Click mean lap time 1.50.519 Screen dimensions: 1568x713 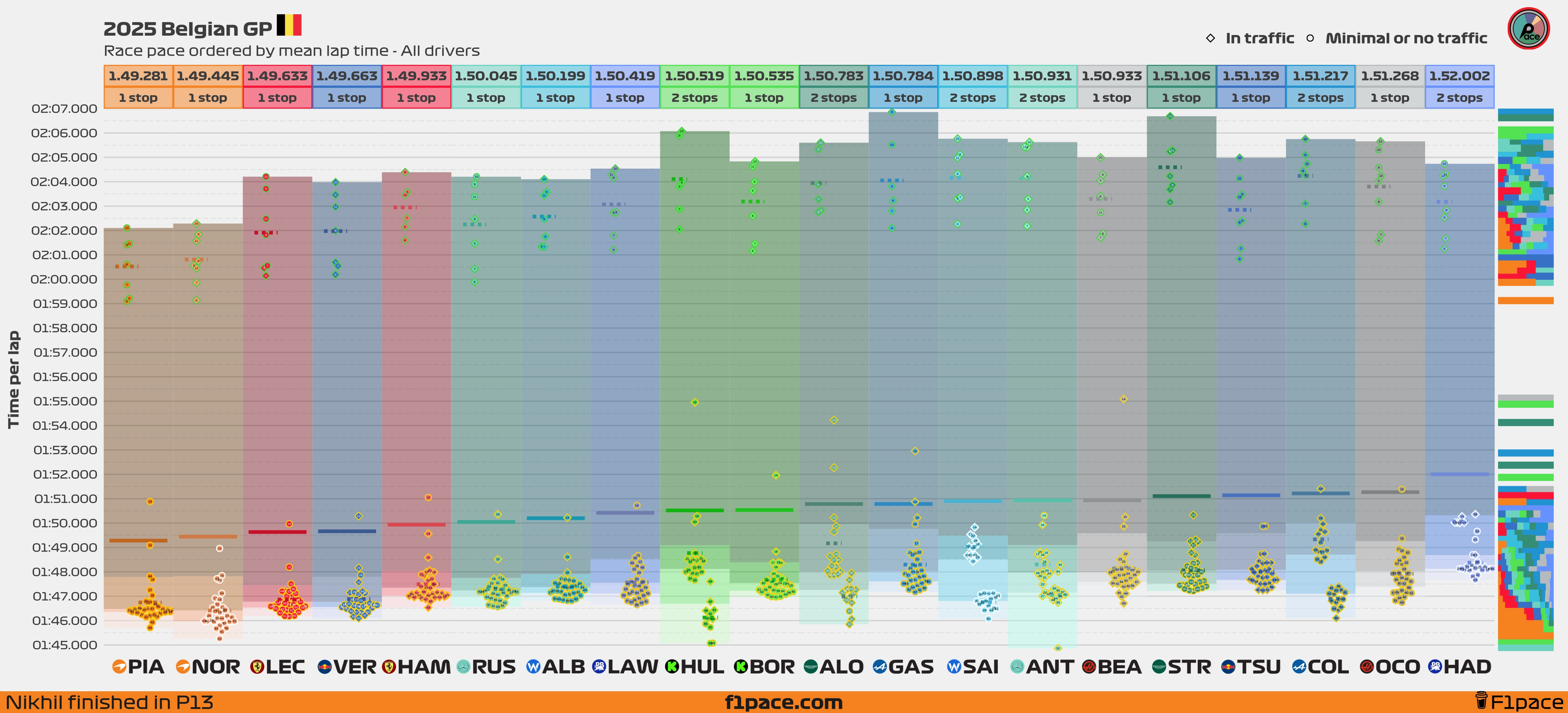[695, 76]
